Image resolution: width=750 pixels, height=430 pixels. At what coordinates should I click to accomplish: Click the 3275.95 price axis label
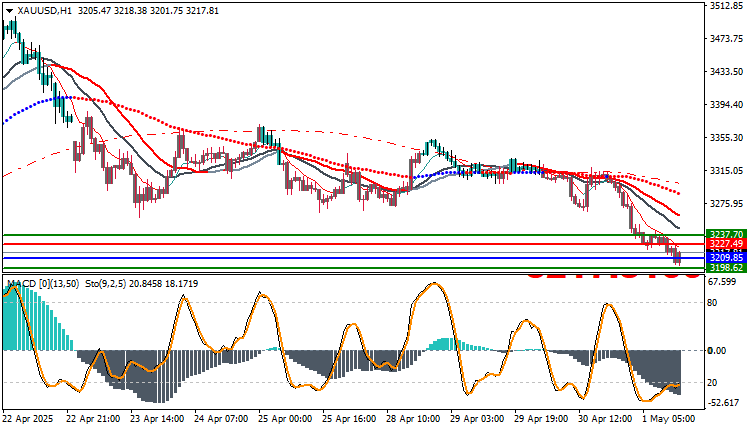tap(726, 204)
